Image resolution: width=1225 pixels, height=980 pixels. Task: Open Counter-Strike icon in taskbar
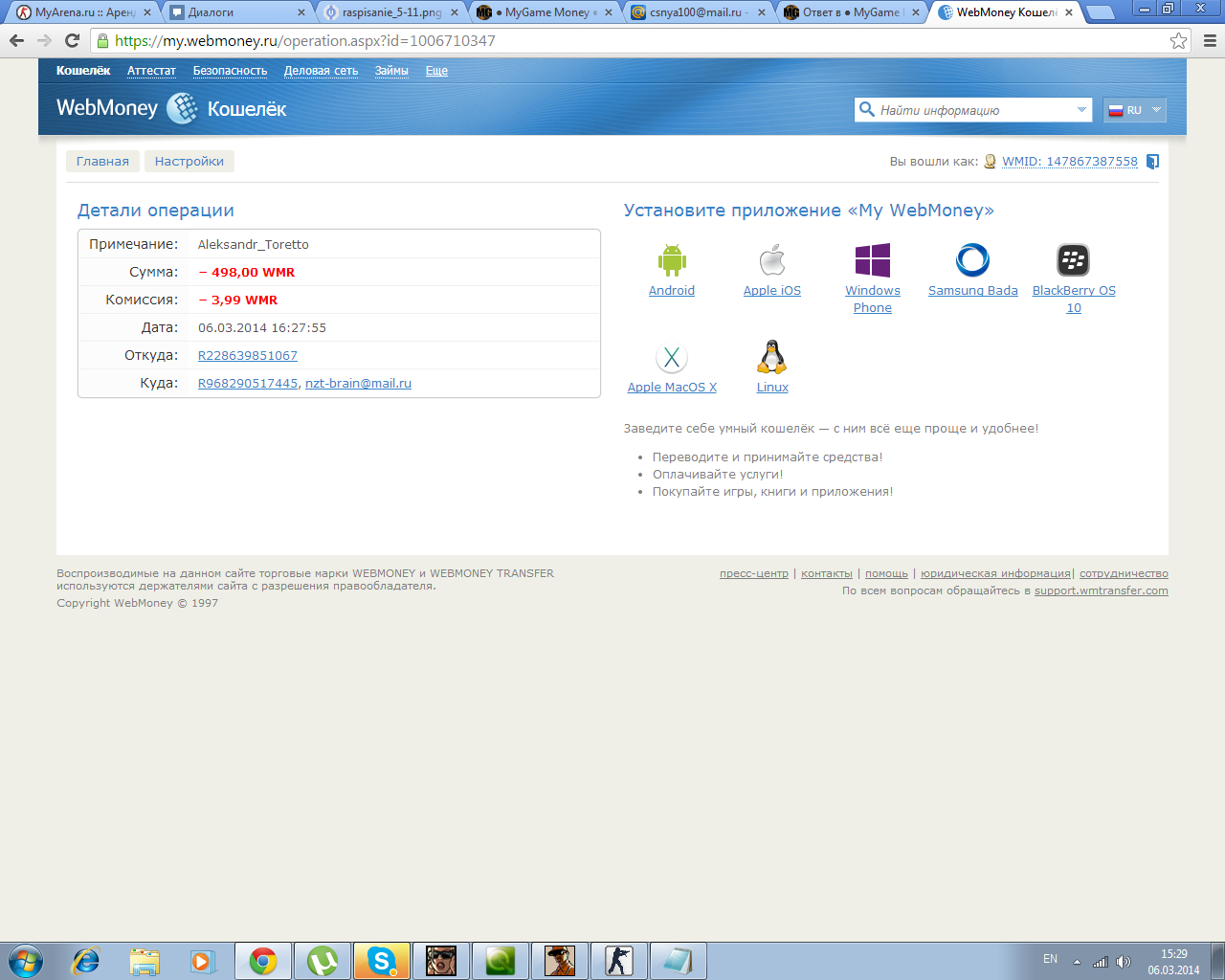(x=618, y=961)
